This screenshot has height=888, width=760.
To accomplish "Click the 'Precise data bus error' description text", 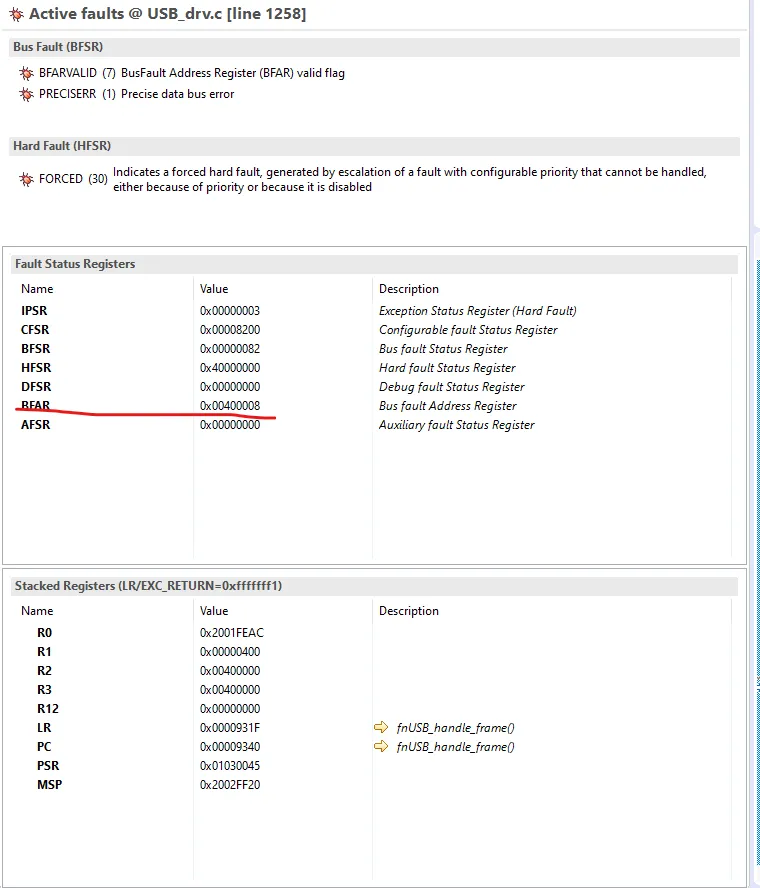I will pyautogui.click(x=177, y=94).
